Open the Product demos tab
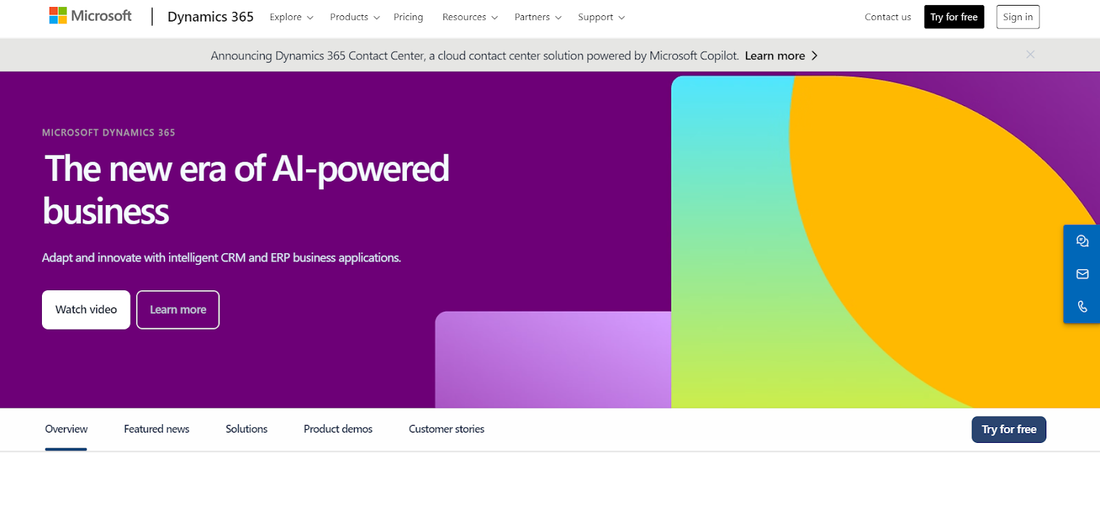Screen dimensions: 1100x507 click(338, 429)
